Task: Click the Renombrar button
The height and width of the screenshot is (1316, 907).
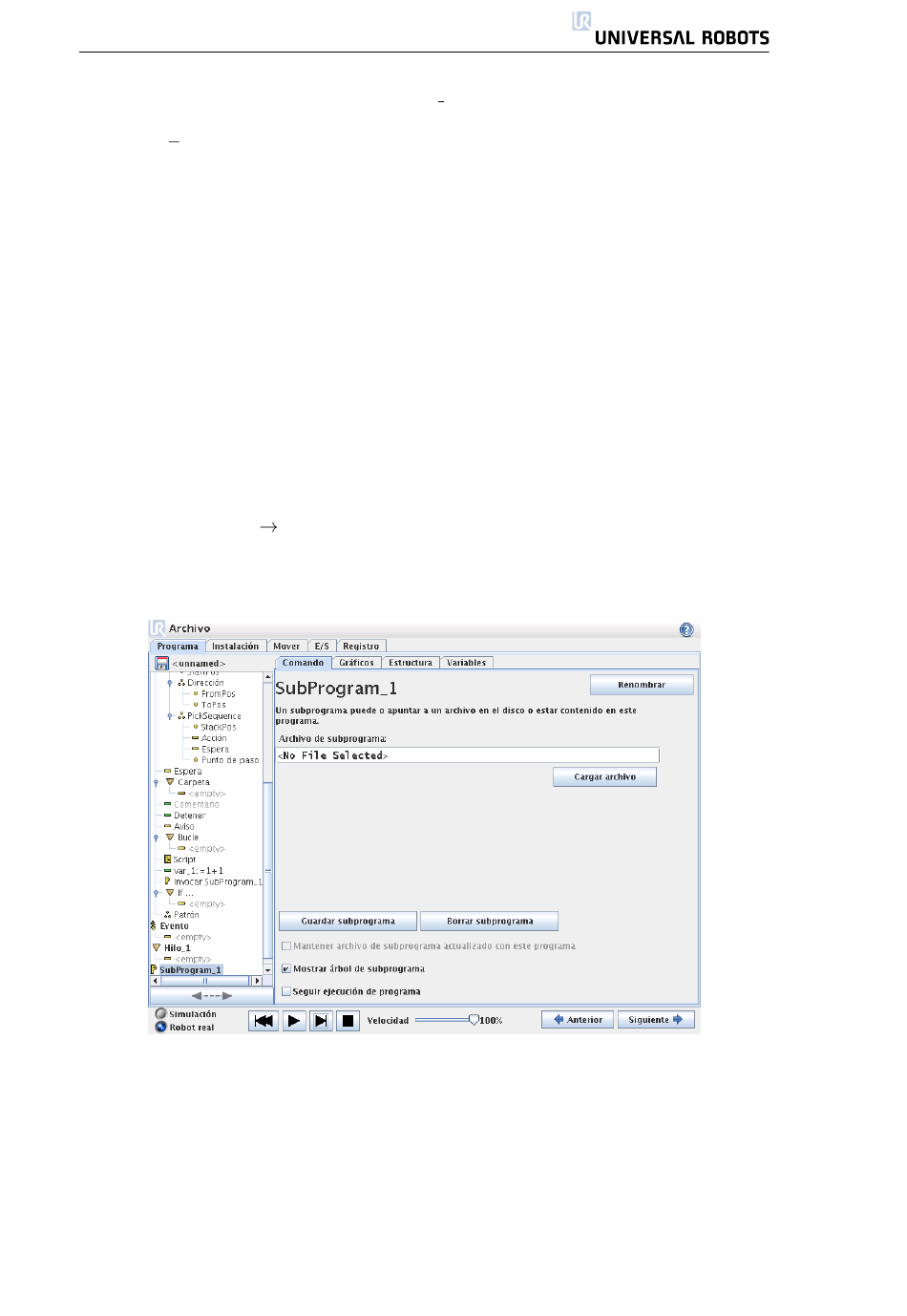Action: [642, 685]
